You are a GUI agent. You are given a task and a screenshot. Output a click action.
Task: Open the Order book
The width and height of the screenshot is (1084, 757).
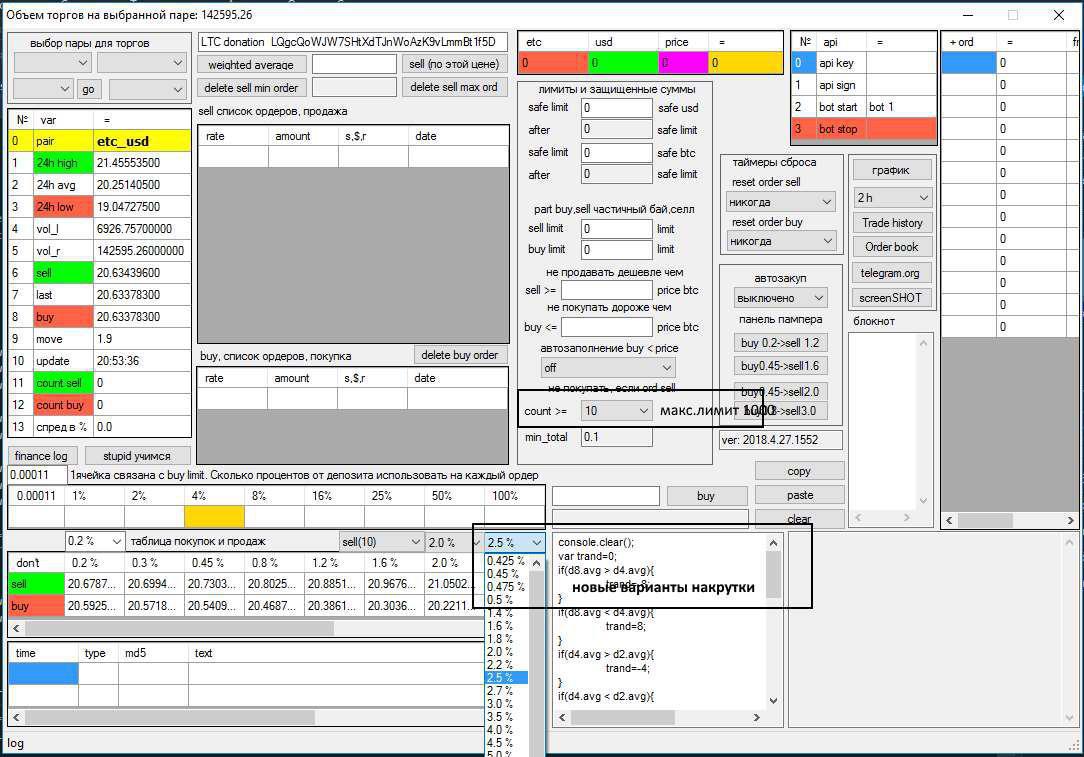(892, 247)
